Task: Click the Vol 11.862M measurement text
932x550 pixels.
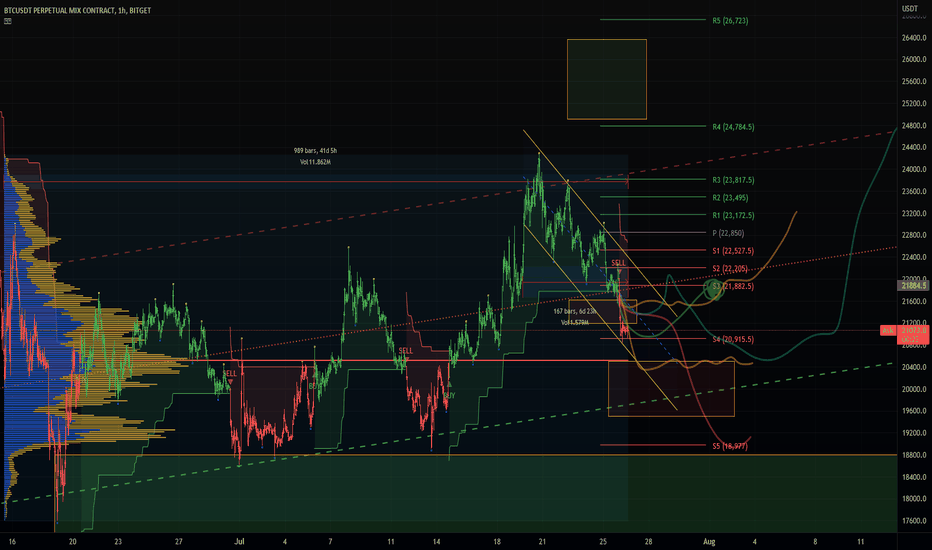Action: pos(316,162)
